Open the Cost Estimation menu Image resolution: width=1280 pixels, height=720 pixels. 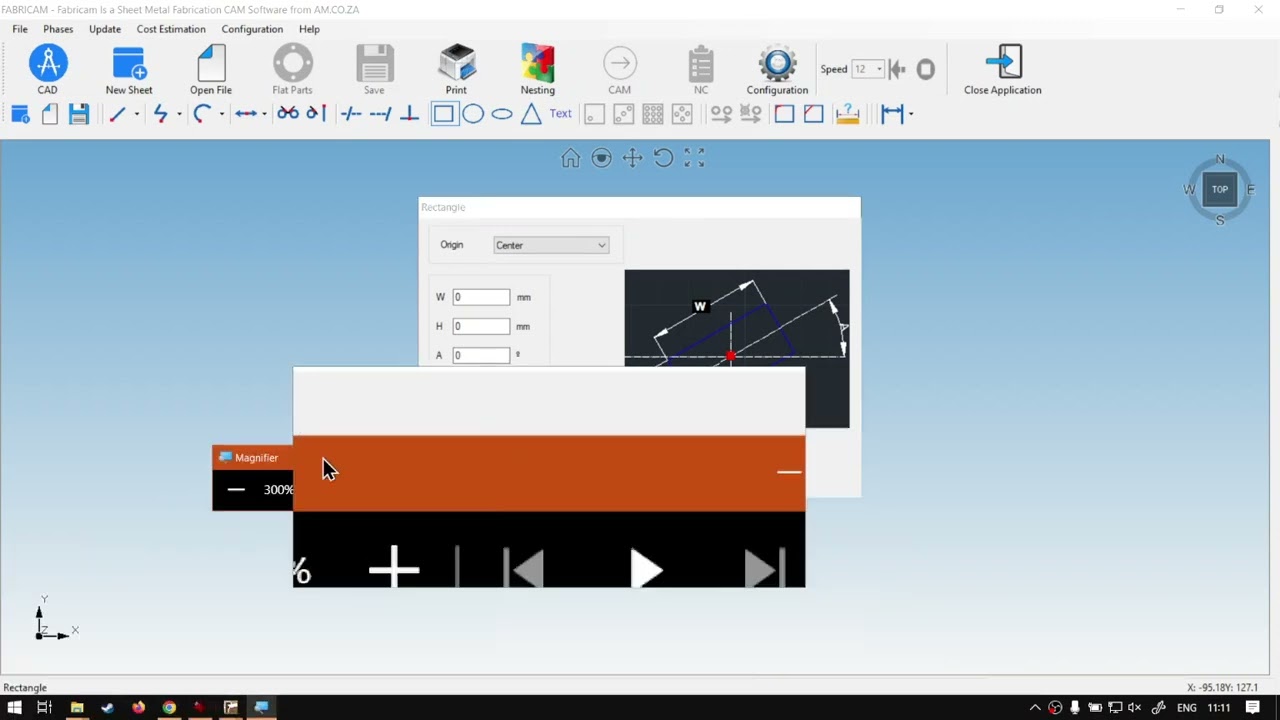(171, 29)
